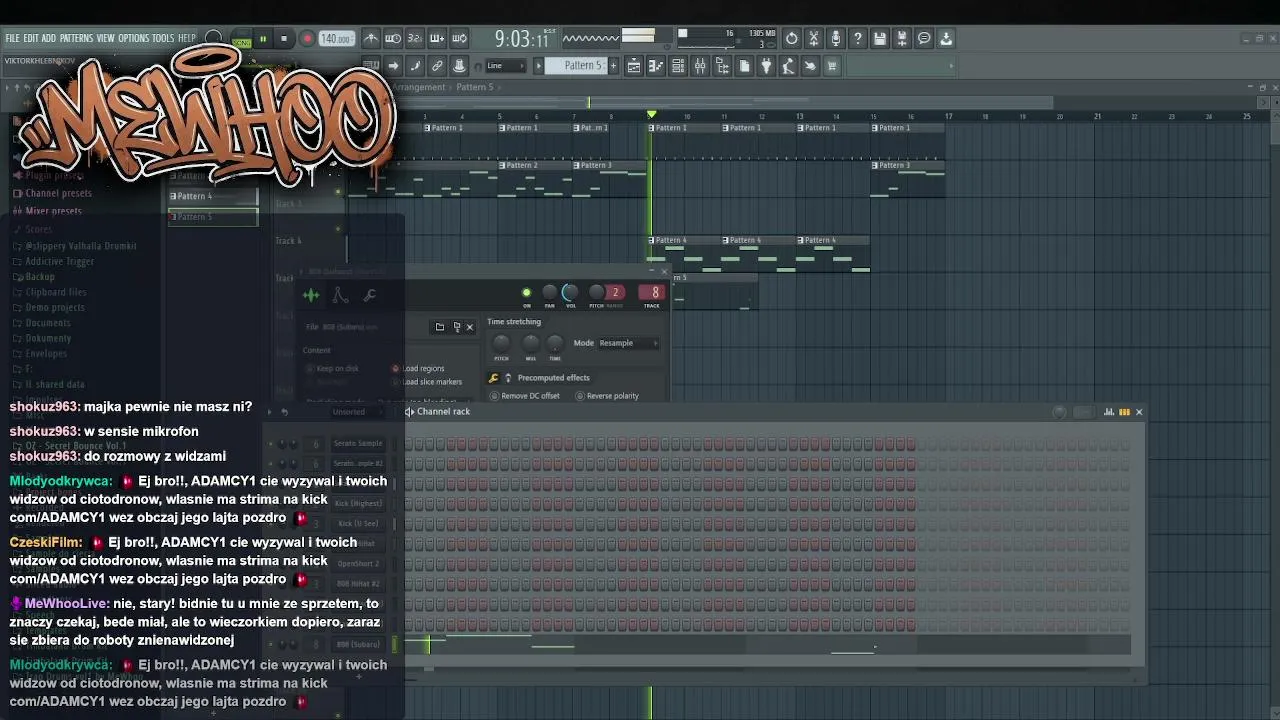Click the sampler VOL knob
1280x720 pixels.
pyautogui.click(x=570, y=292)
